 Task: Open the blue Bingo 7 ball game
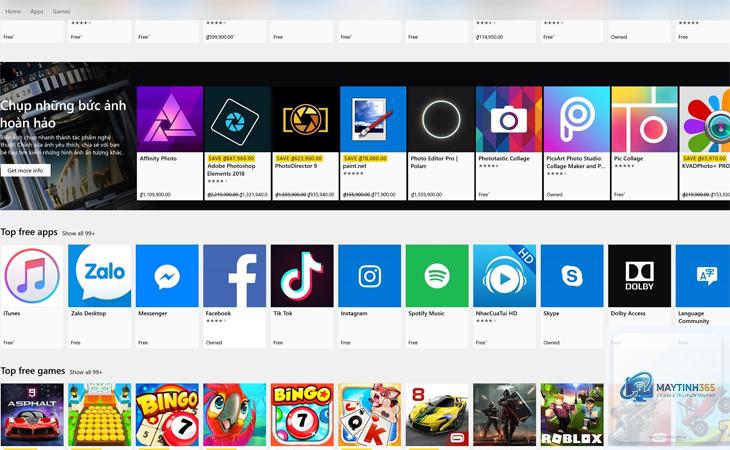click(x=302, y=415)
